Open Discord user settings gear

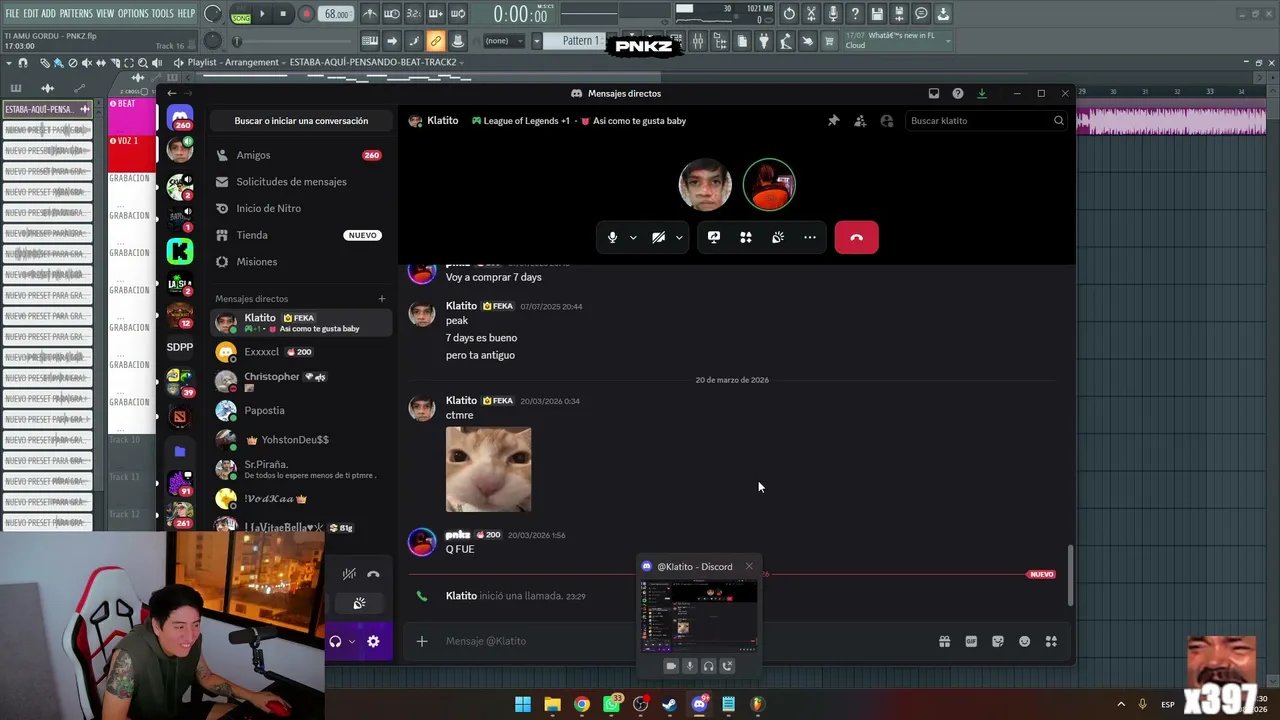[x=373, y=641]
